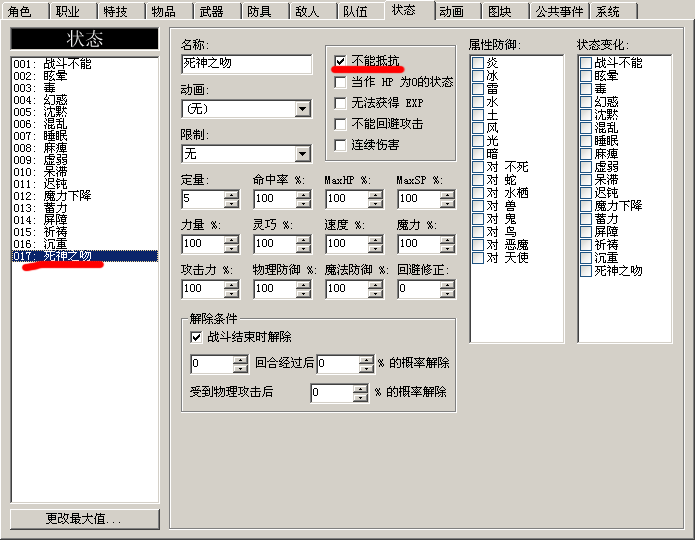The image size is (695, 540).
Task: Enable 无法获得 EXP checkbox
Action: pyautogui.click(x=340, y=103)
